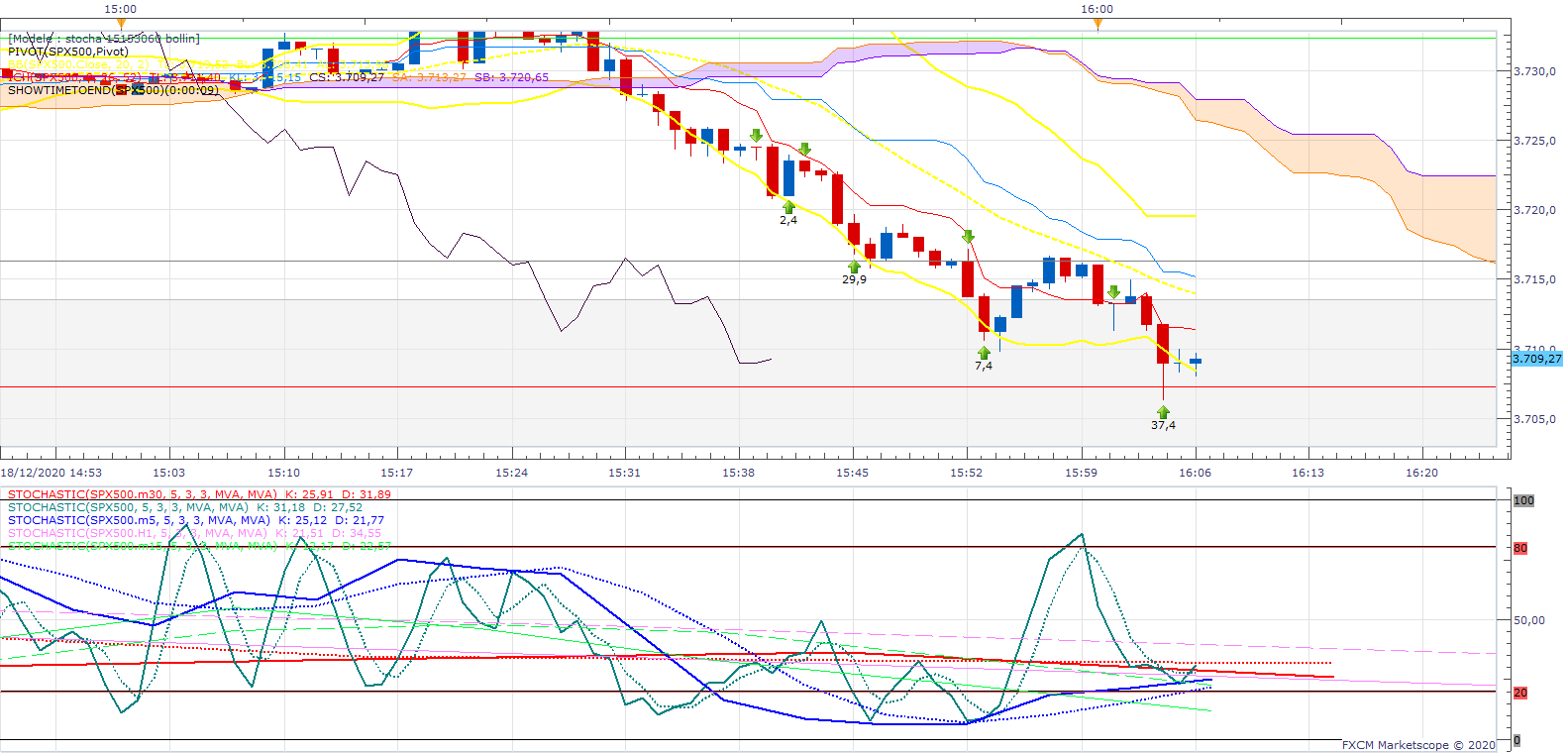Select the green up arrow above 2,4

tap(788, 207)
